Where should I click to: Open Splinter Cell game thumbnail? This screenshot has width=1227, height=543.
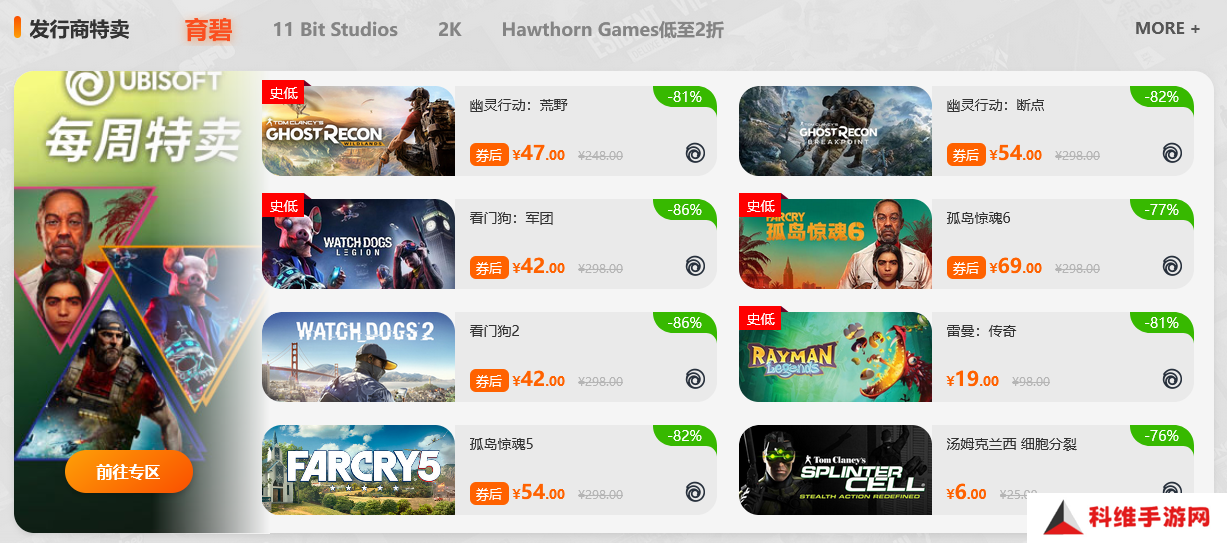835,470
